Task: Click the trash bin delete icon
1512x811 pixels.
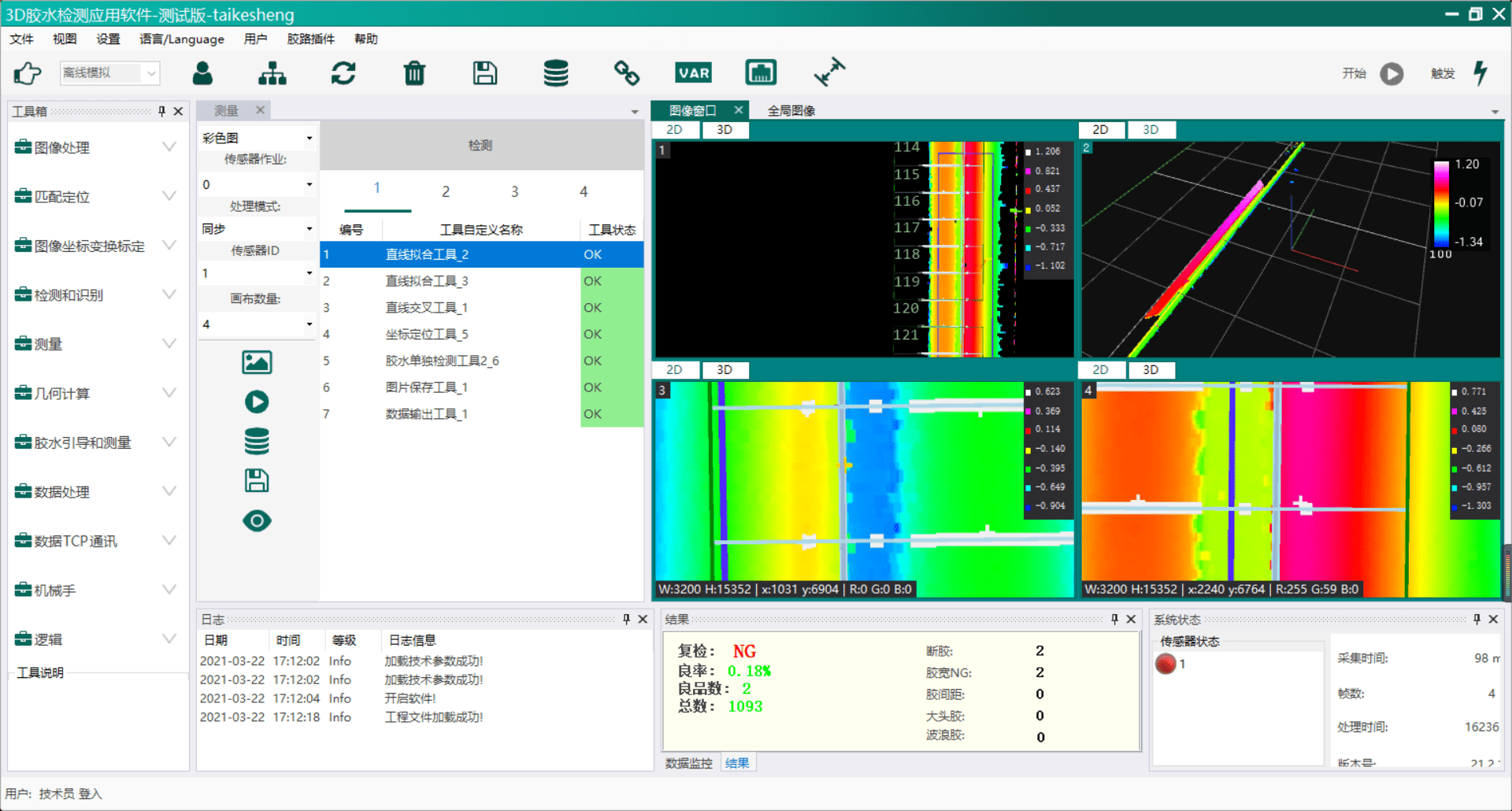Action: [414, 73]
